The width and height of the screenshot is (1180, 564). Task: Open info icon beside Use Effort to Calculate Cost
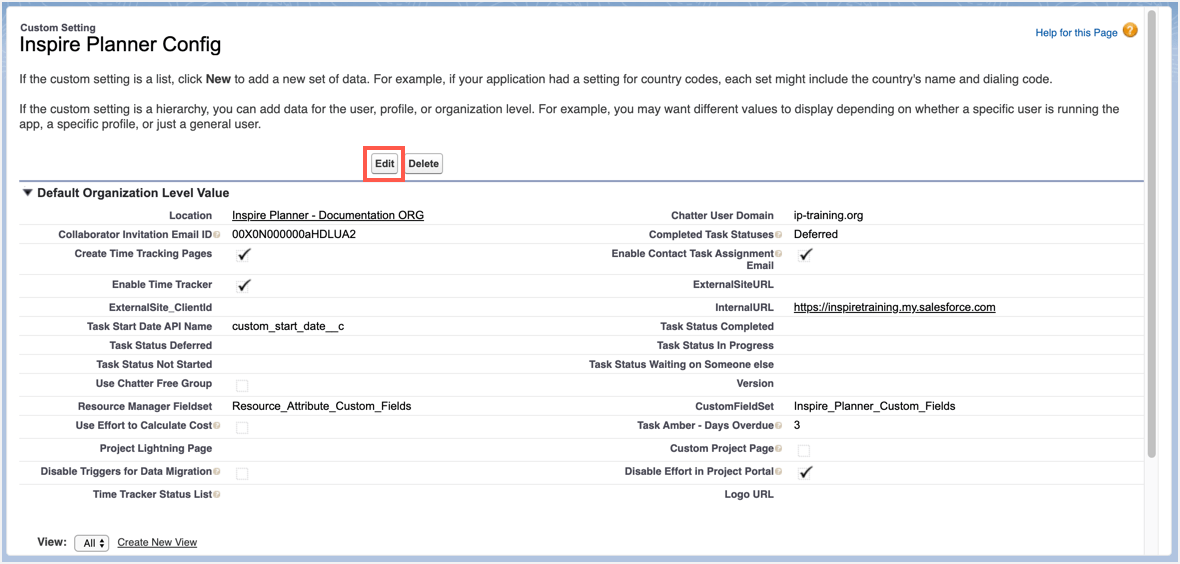pyautogui.click(x=217, y=426)
